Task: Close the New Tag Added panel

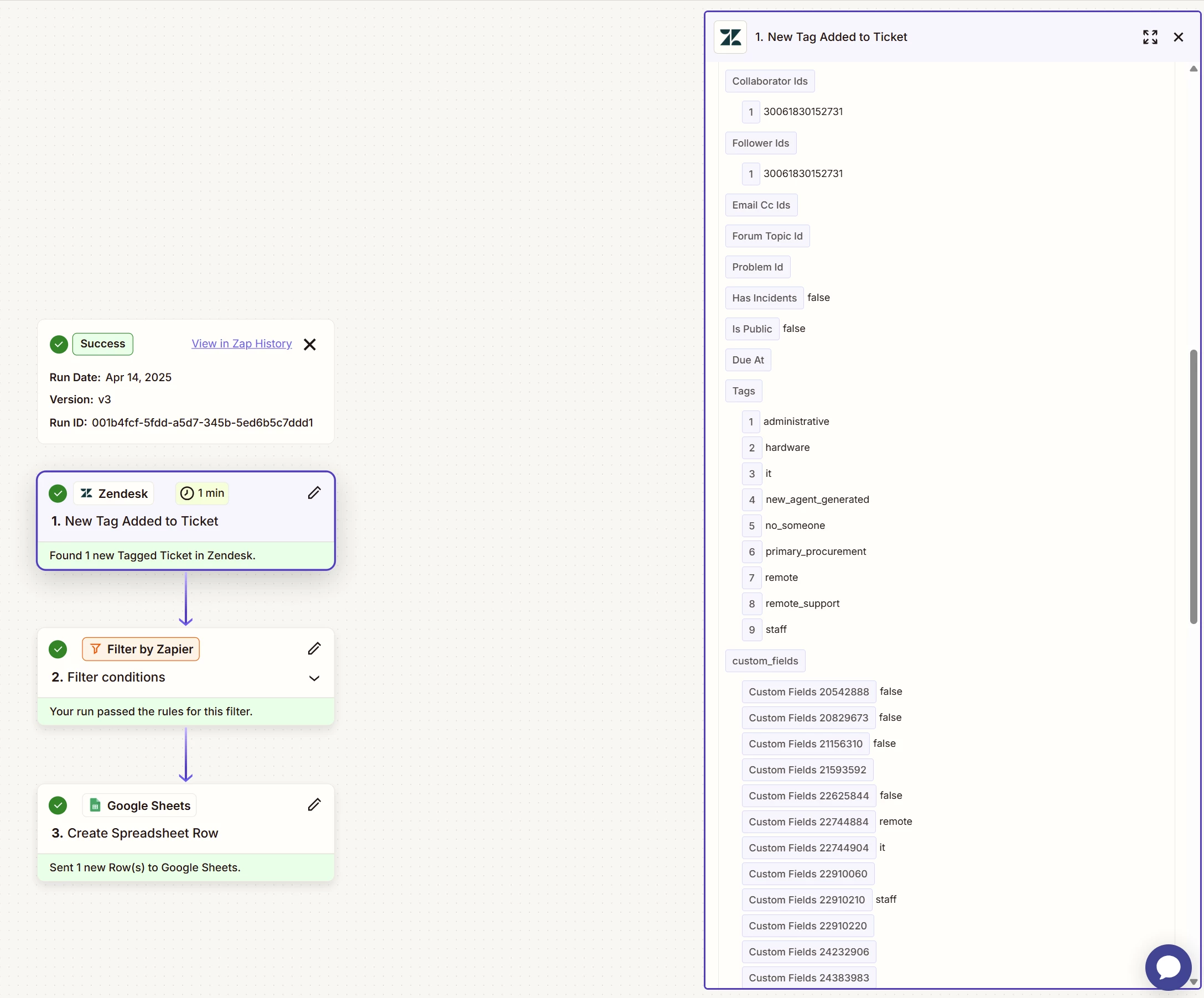Action: (1178, 37)
